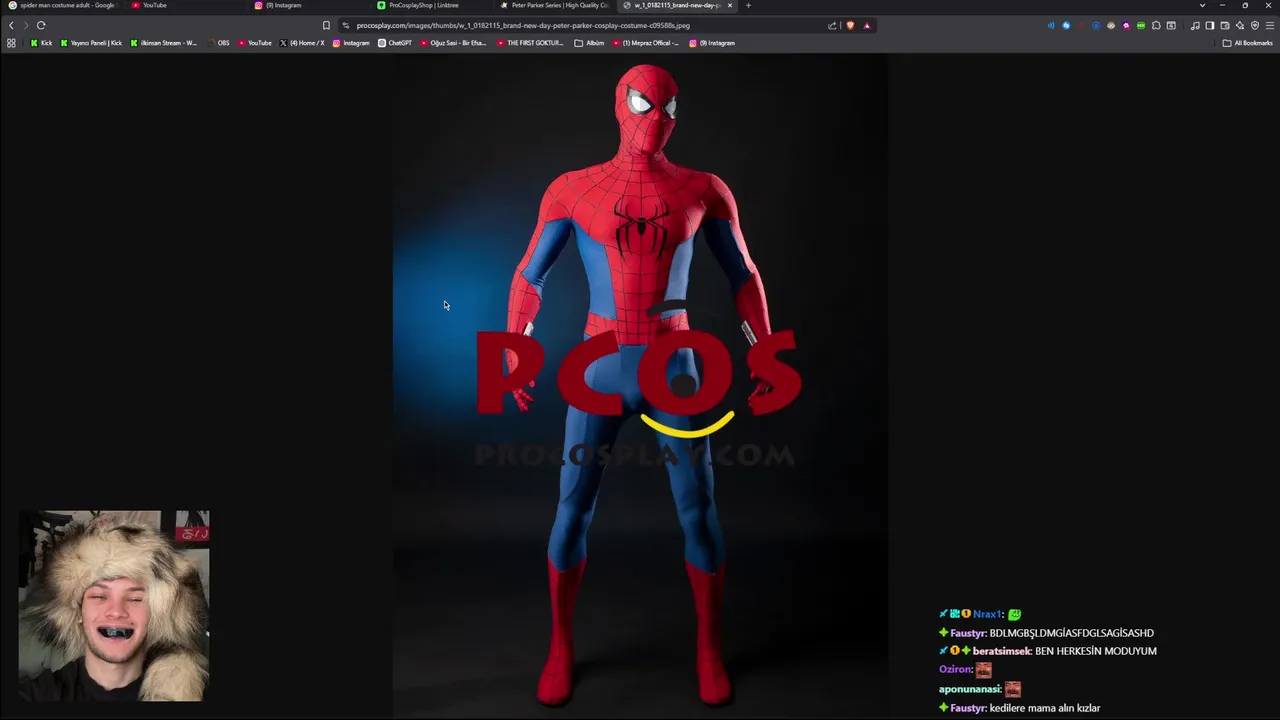Open Yayıncı Paneli Kick bookmark
Viewport: 1280px width, 720px height.
pyautogui.click(x=91, y=43)
